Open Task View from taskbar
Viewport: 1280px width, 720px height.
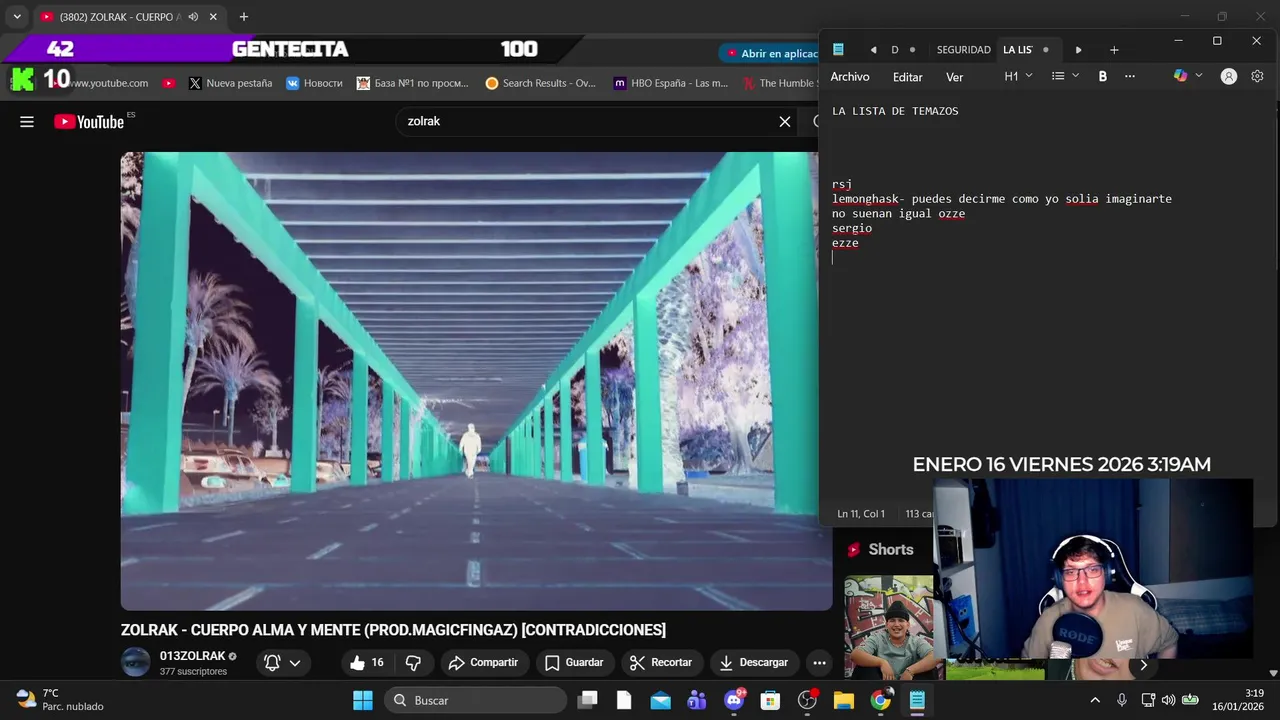pyautogui.click(x=588, y=700)
